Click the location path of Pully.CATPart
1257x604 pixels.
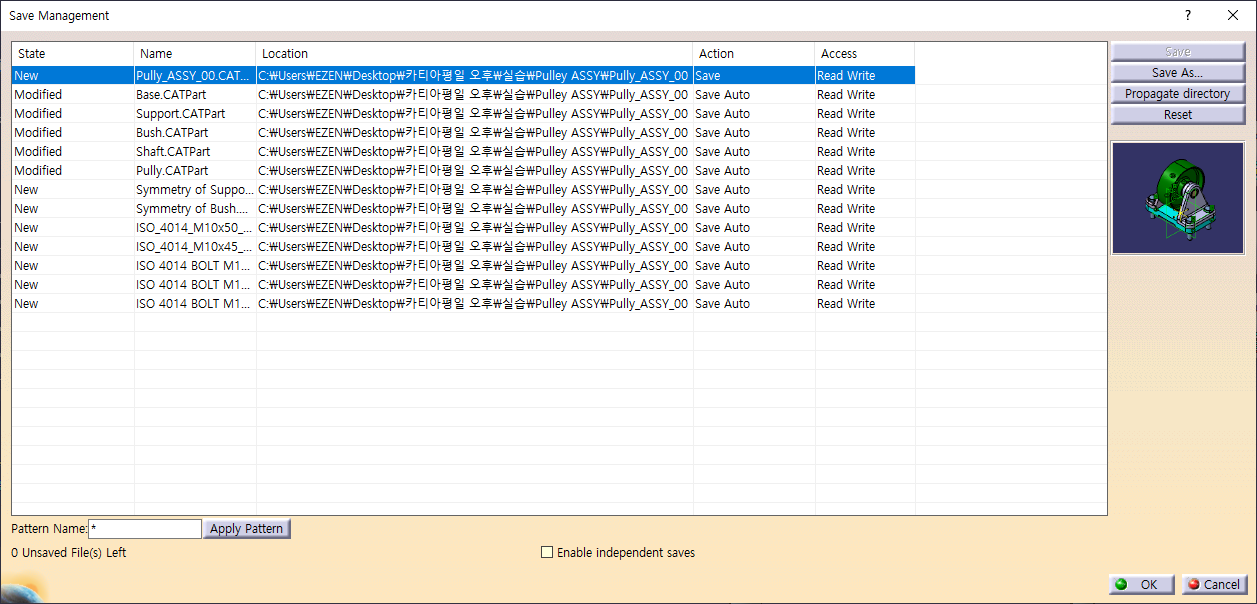click(x=473, y=170)
